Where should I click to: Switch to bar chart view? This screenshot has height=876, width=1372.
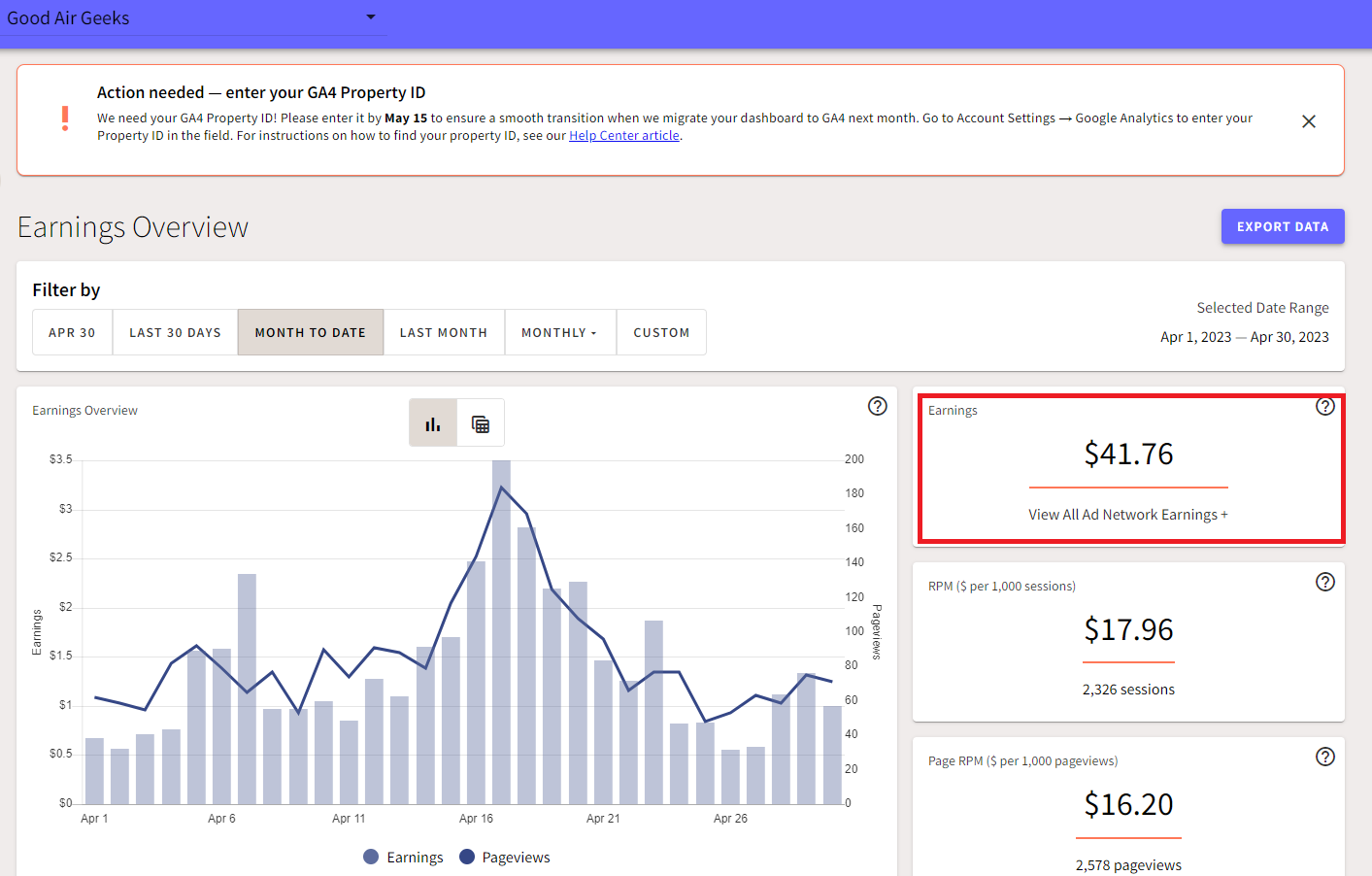(433, 423)
